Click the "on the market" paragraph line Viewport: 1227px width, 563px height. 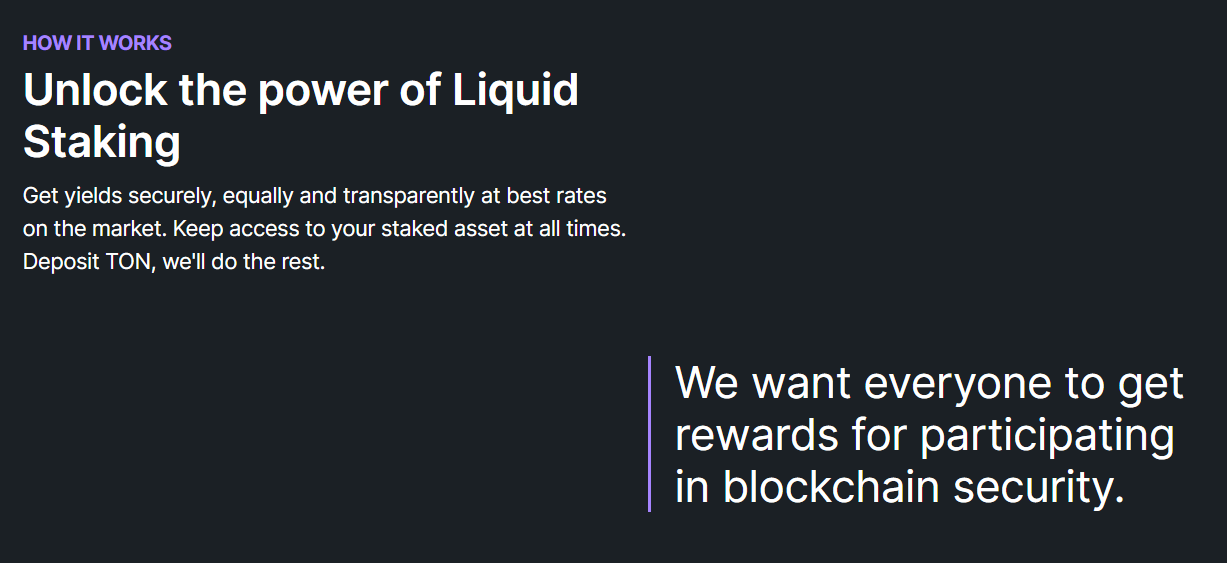(323, 229)
